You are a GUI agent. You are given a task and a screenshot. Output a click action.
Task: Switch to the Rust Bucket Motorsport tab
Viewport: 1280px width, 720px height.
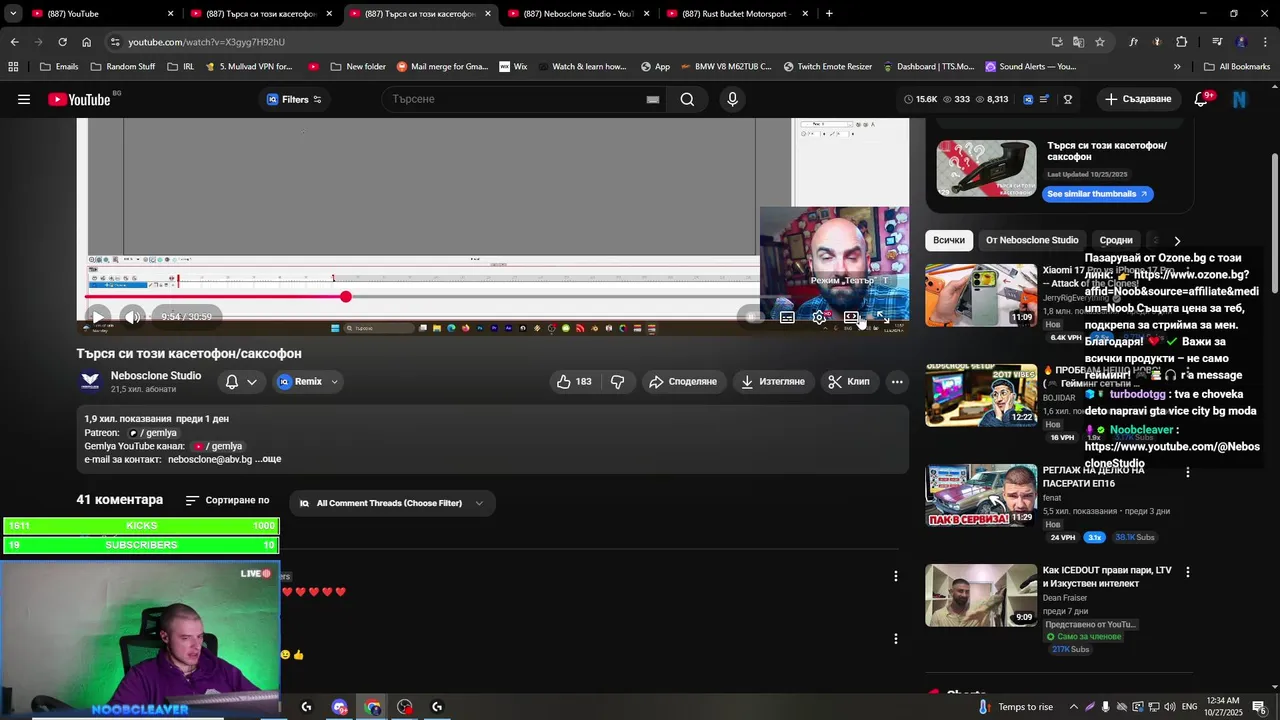point(737,14)
